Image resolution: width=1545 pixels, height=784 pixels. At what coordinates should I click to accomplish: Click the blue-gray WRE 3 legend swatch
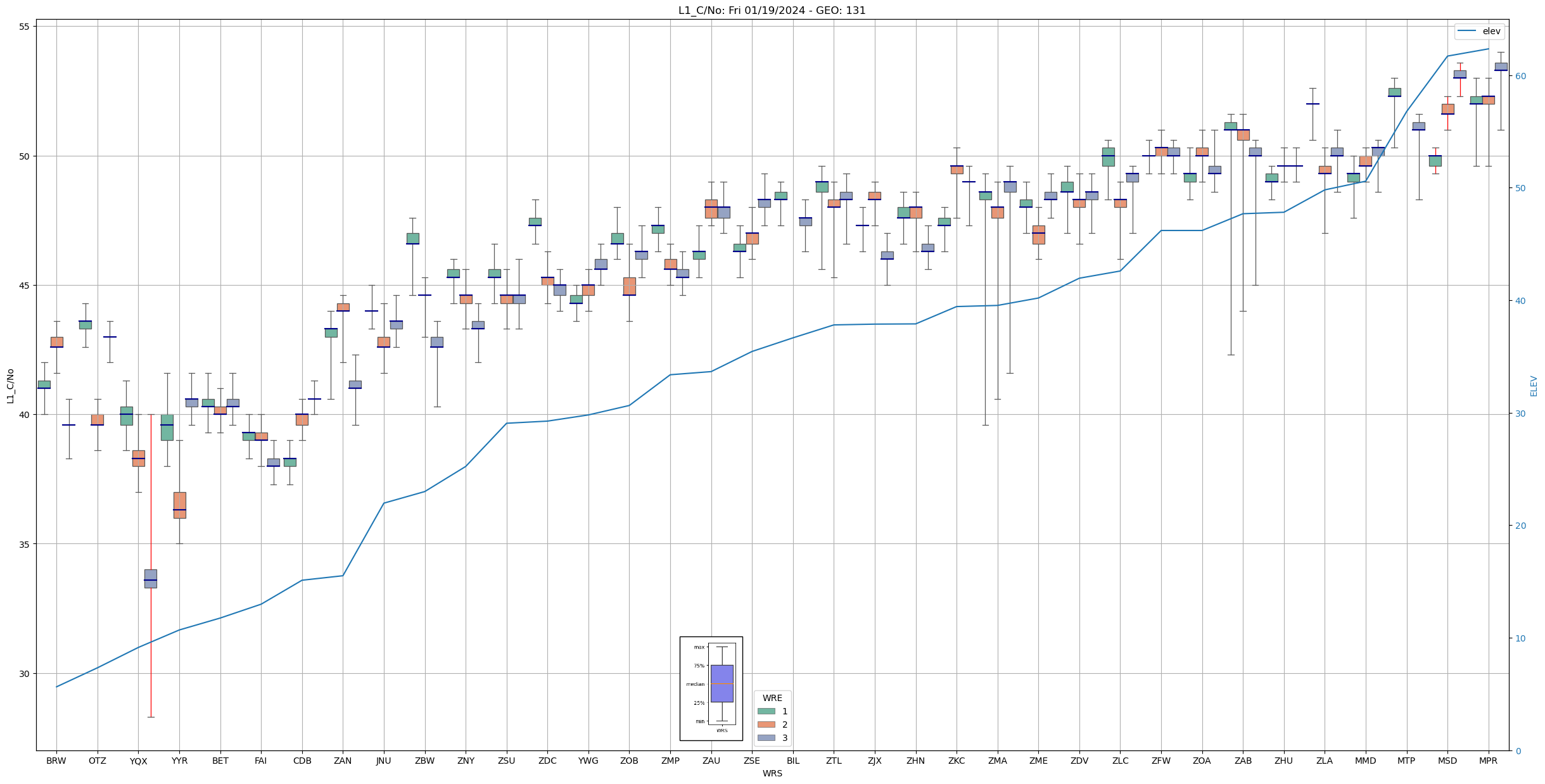[766, 738]
